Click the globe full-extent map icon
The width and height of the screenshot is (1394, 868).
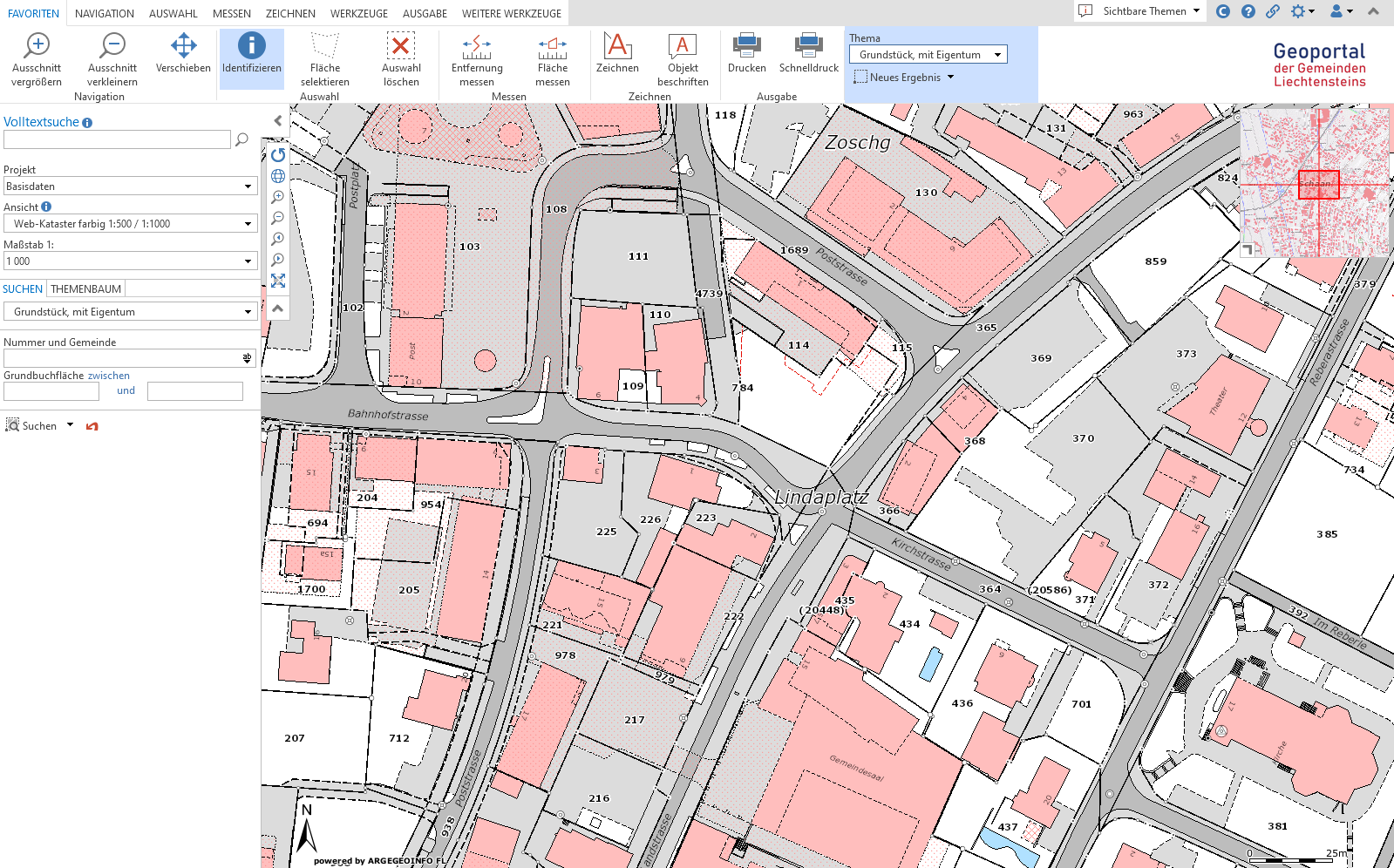point(278,176)
